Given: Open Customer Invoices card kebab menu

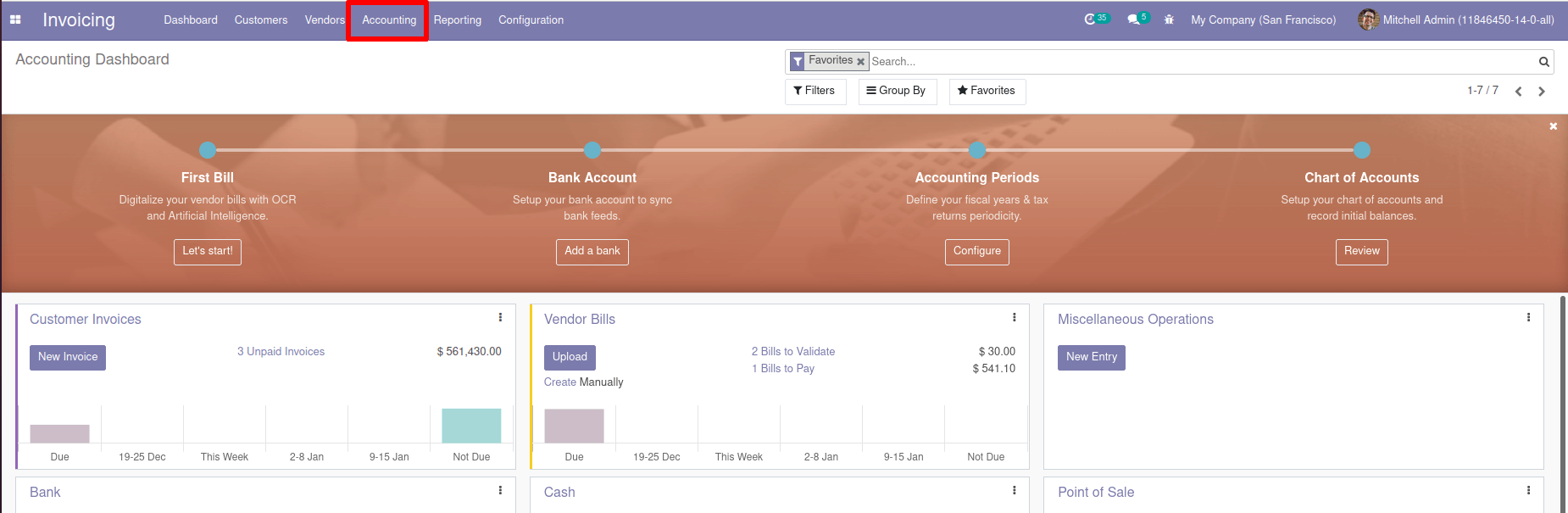Looking at the screenshot, I should click(x=500, y=317).
